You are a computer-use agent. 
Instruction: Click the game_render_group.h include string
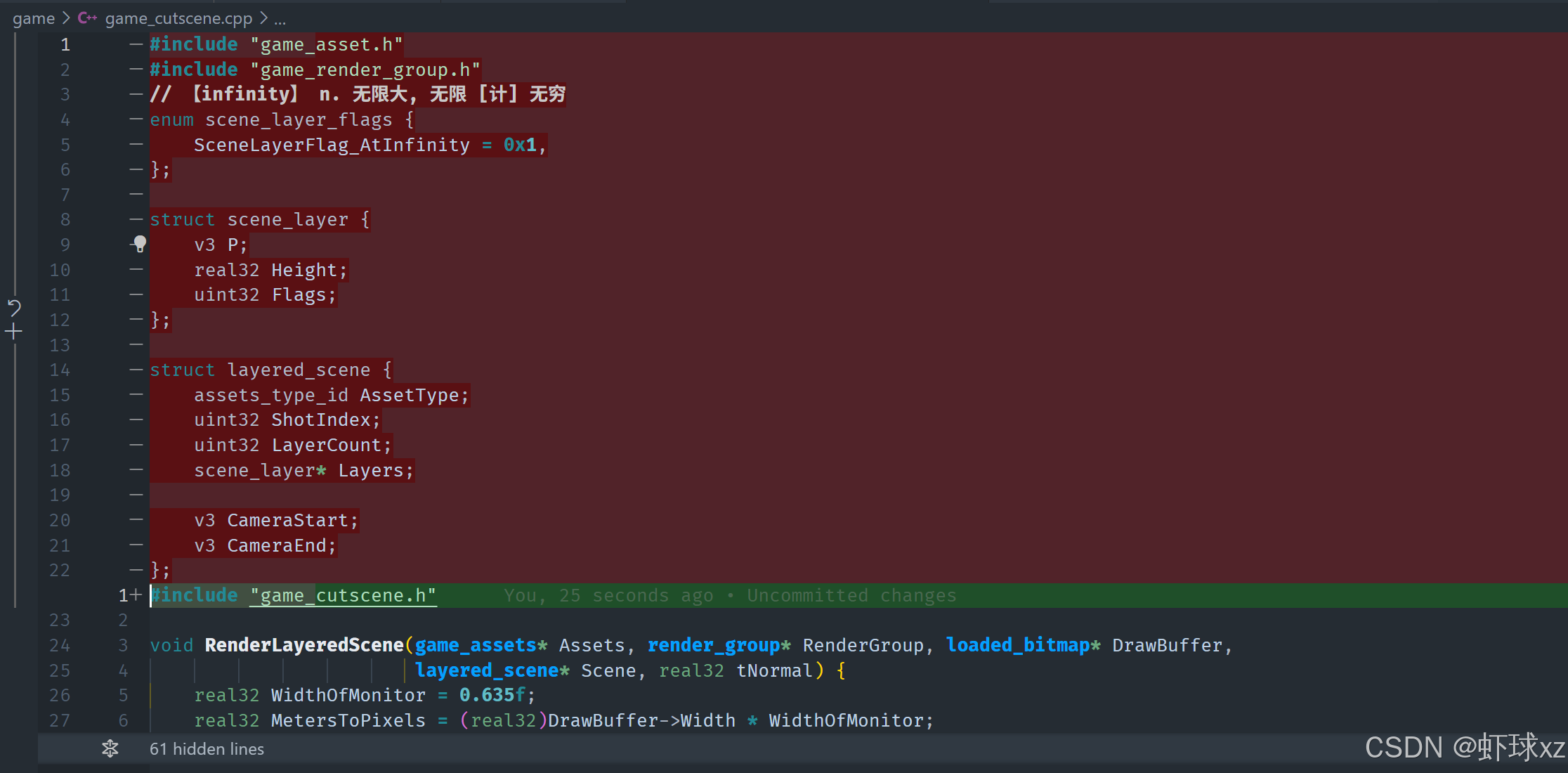point(365,70)
